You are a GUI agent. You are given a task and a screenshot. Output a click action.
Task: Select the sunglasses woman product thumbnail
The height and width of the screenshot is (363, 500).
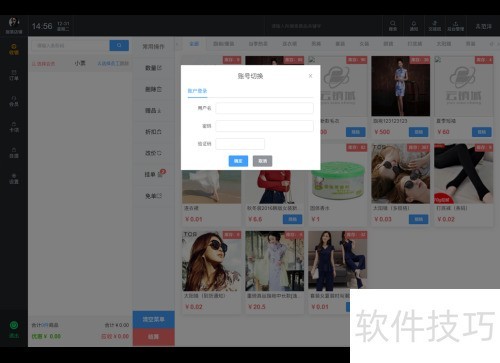click(x=211, y=261)
